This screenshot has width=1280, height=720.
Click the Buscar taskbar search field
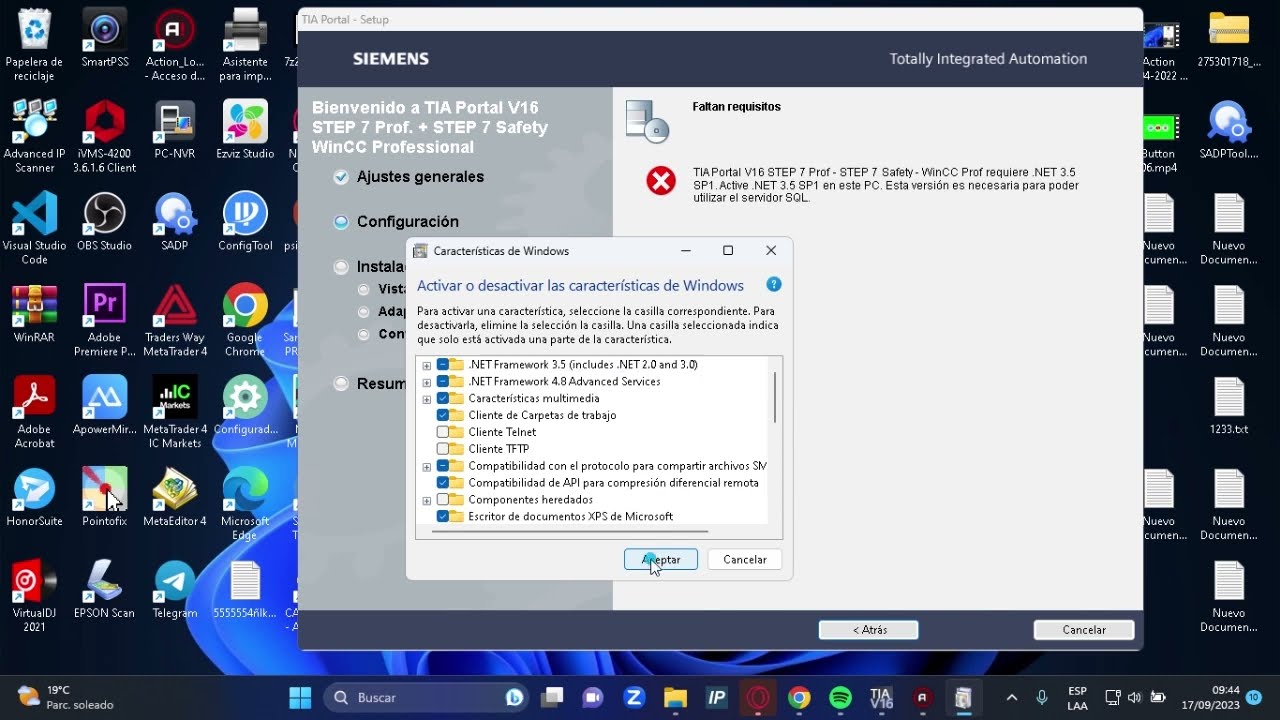[x=428, y=697]
